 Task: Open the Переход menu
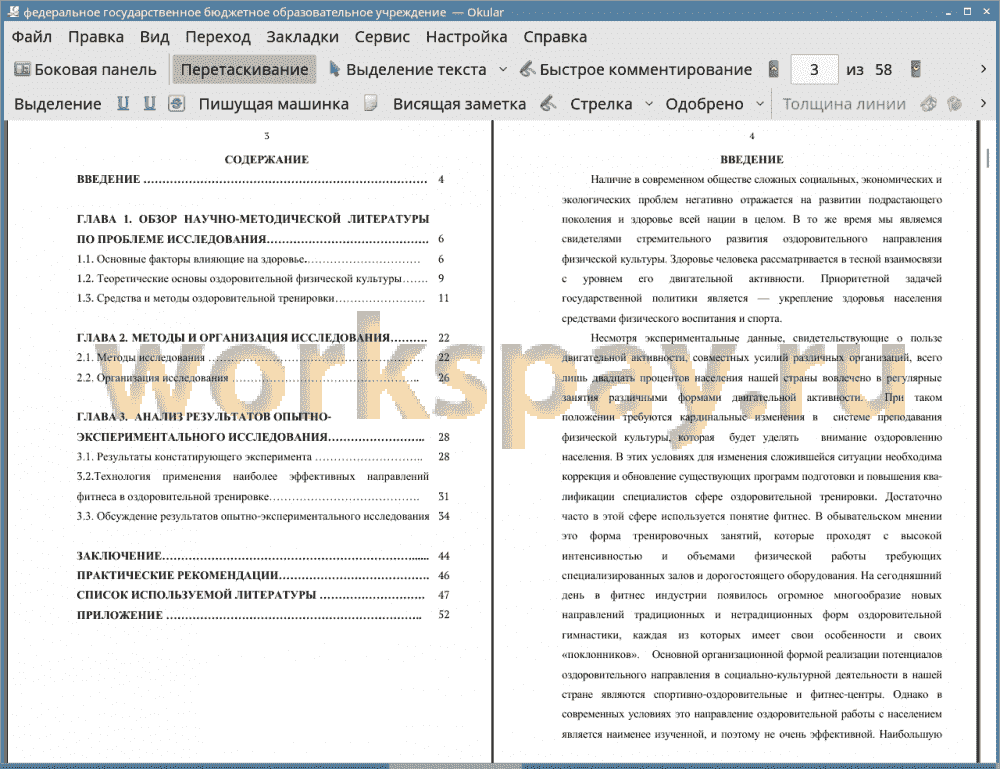(x=217, y=37)
